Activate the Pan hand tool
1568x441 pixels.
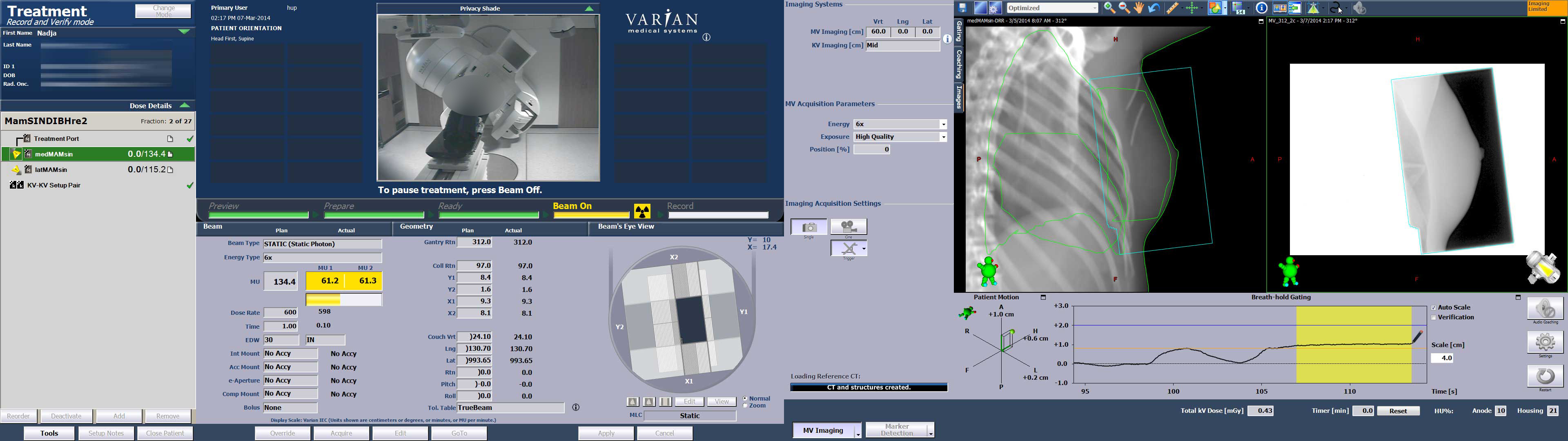[1138, 9]
